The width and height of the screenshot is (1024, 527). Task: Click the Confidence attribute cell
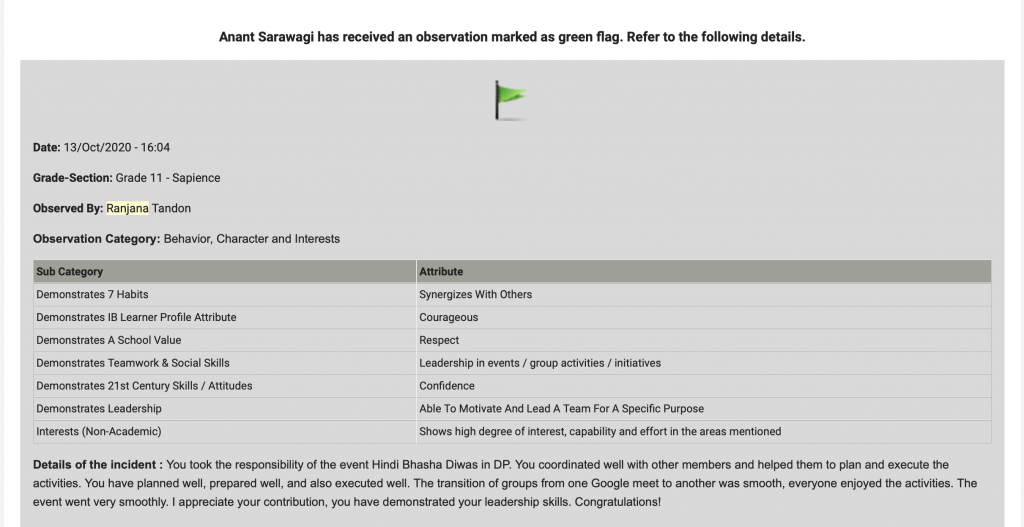pyautogui.click(x=703, y=386)
